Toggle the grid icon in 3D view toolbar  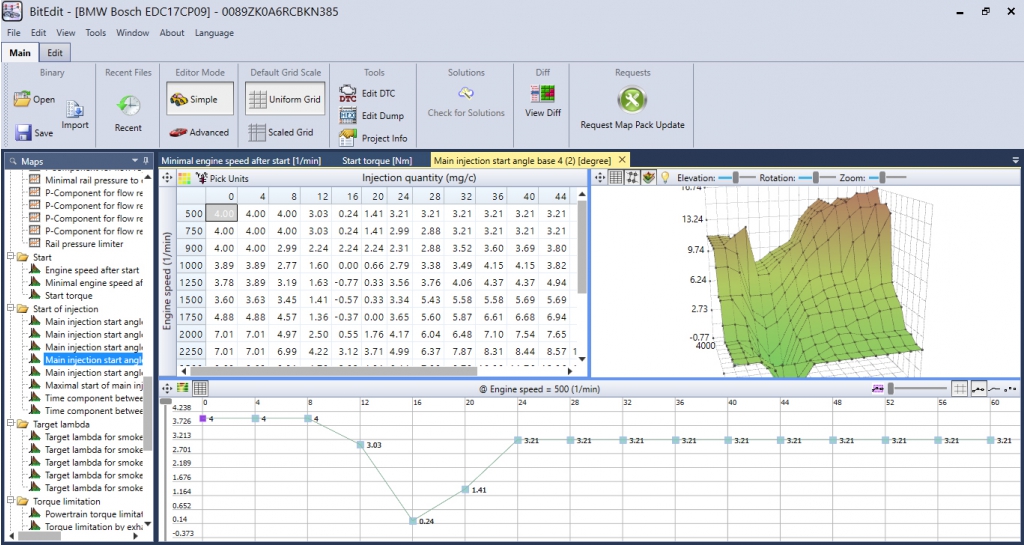pos(616,177)
